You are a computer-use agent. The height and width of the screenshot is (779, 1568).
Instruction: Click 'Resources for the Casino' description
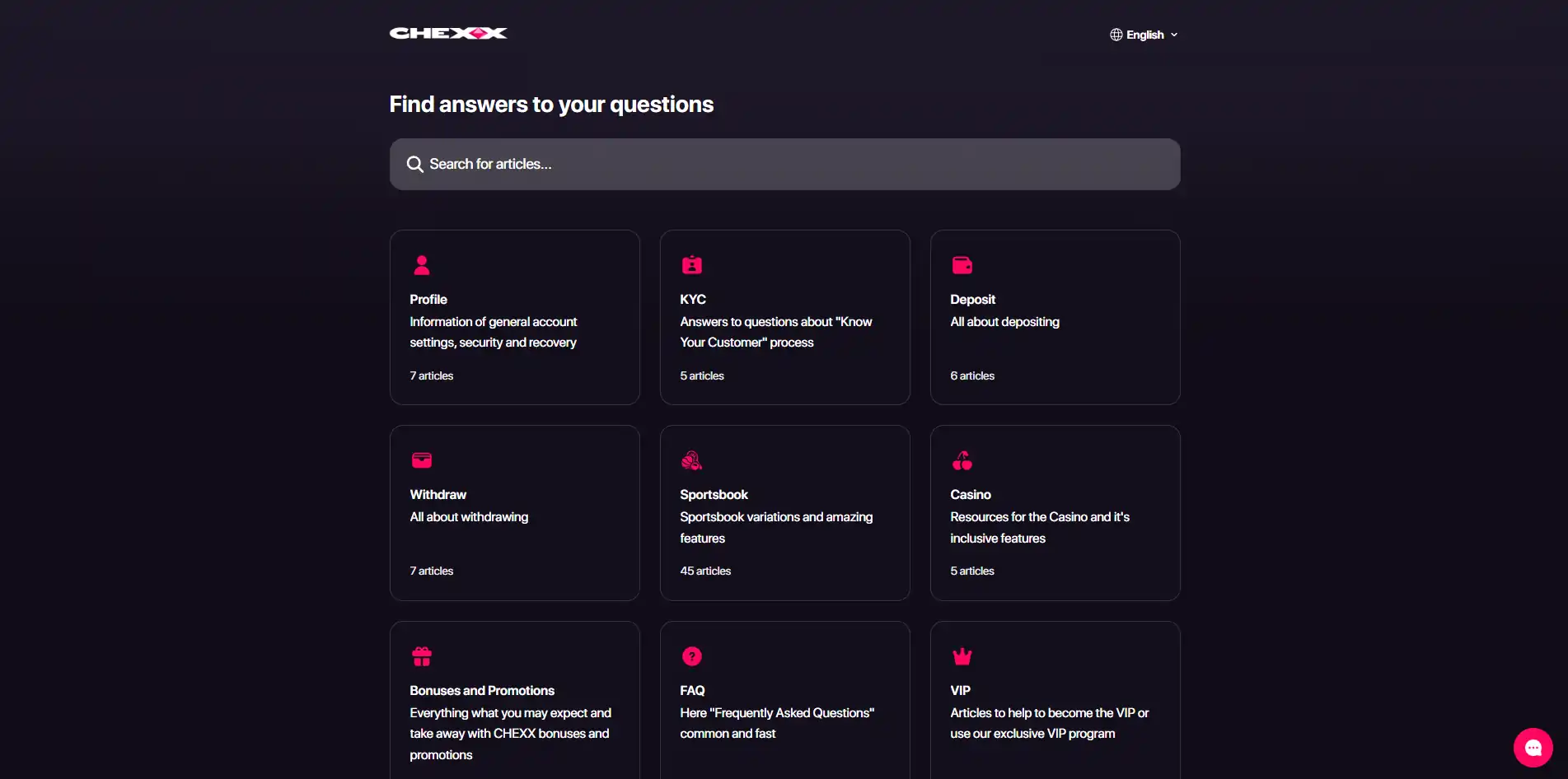(1040, 528)
